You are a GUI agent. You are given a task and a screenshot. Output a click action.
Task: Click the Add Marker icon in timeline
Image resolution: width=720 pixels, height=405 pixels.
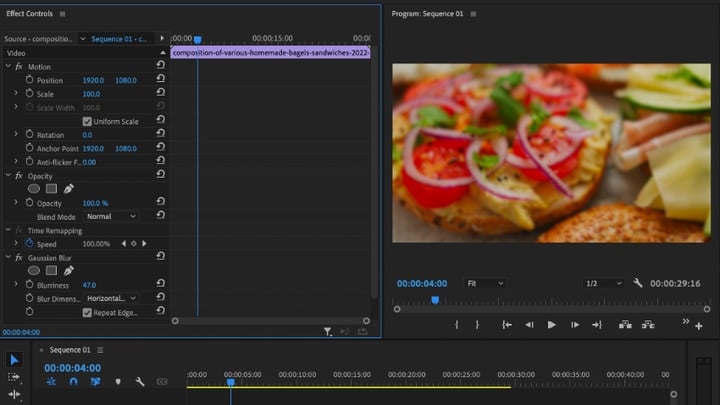pyautogui.click(x=118, y=382)
